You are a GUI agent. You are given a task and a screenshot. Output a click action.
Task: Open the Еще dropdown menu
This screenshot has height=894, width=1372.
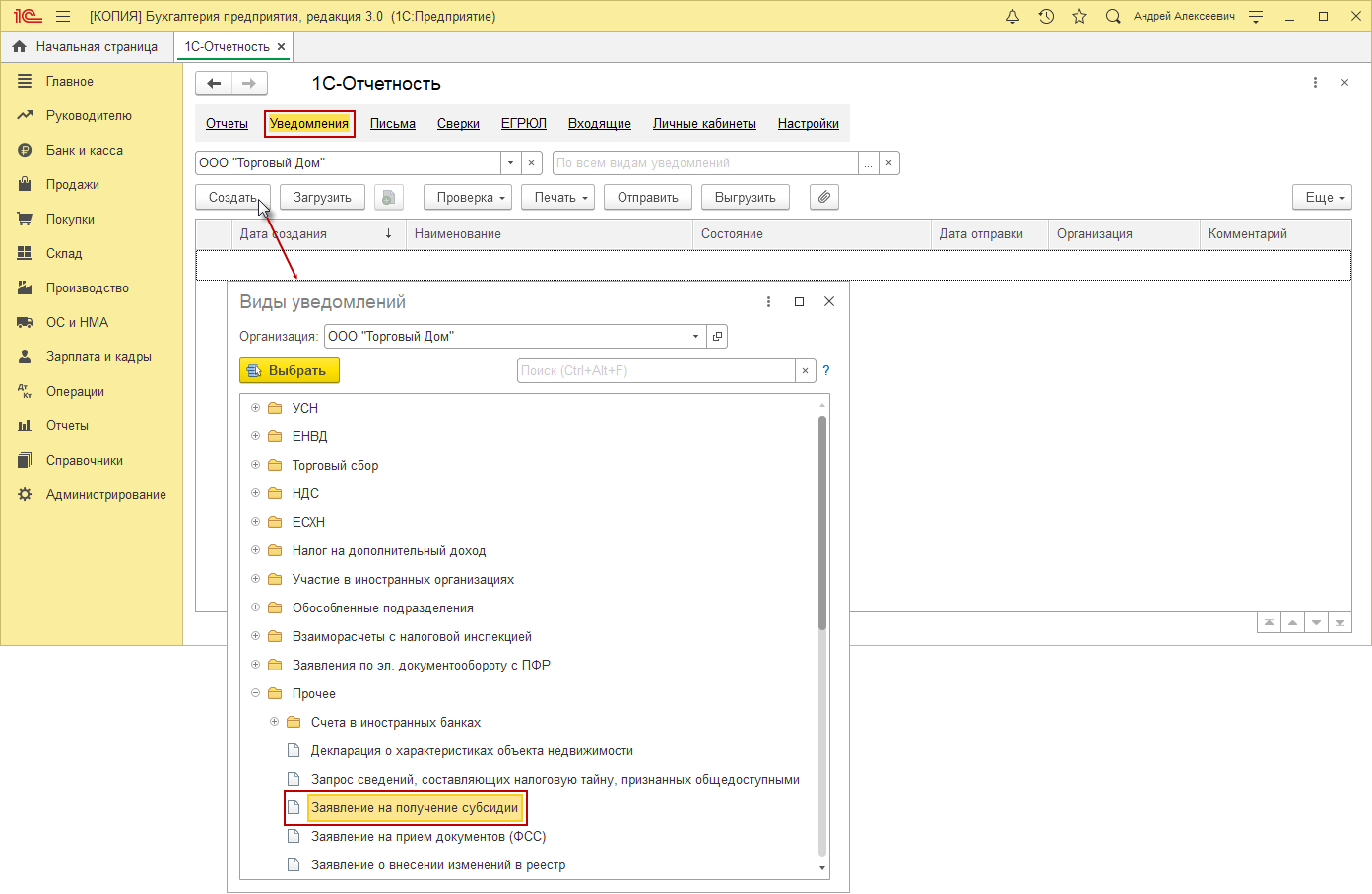tap(1322, 197)
